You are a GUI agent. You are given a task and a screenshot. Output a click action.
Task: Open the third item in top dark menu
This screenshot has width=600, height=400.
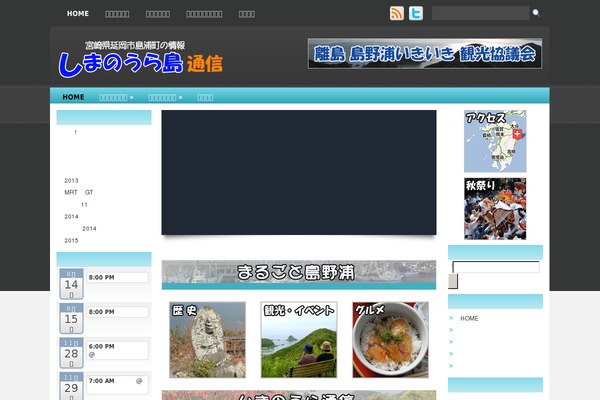click(x=158, y=14)
